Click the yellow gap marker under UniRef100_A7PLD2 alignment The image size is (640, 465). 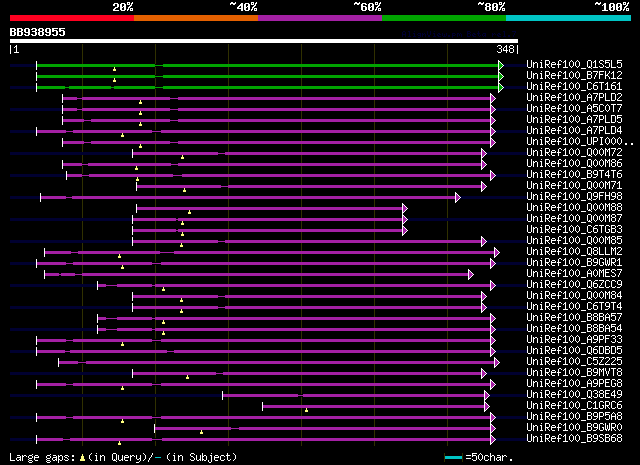pyautogui.click(x=140, y=102)
